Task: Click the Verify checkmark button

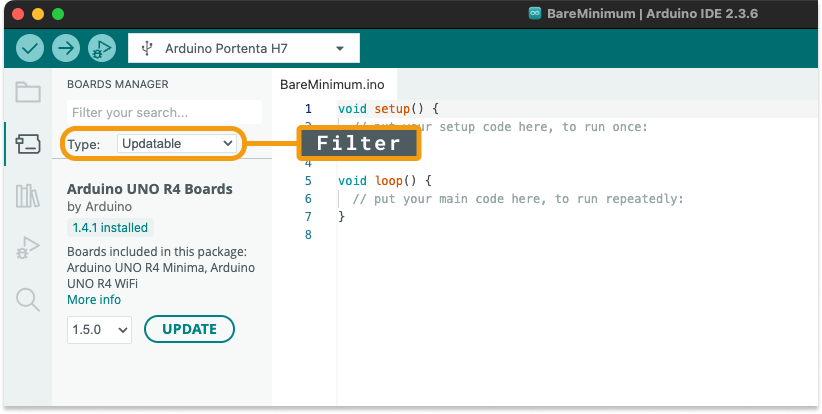Action: point(30,48)
